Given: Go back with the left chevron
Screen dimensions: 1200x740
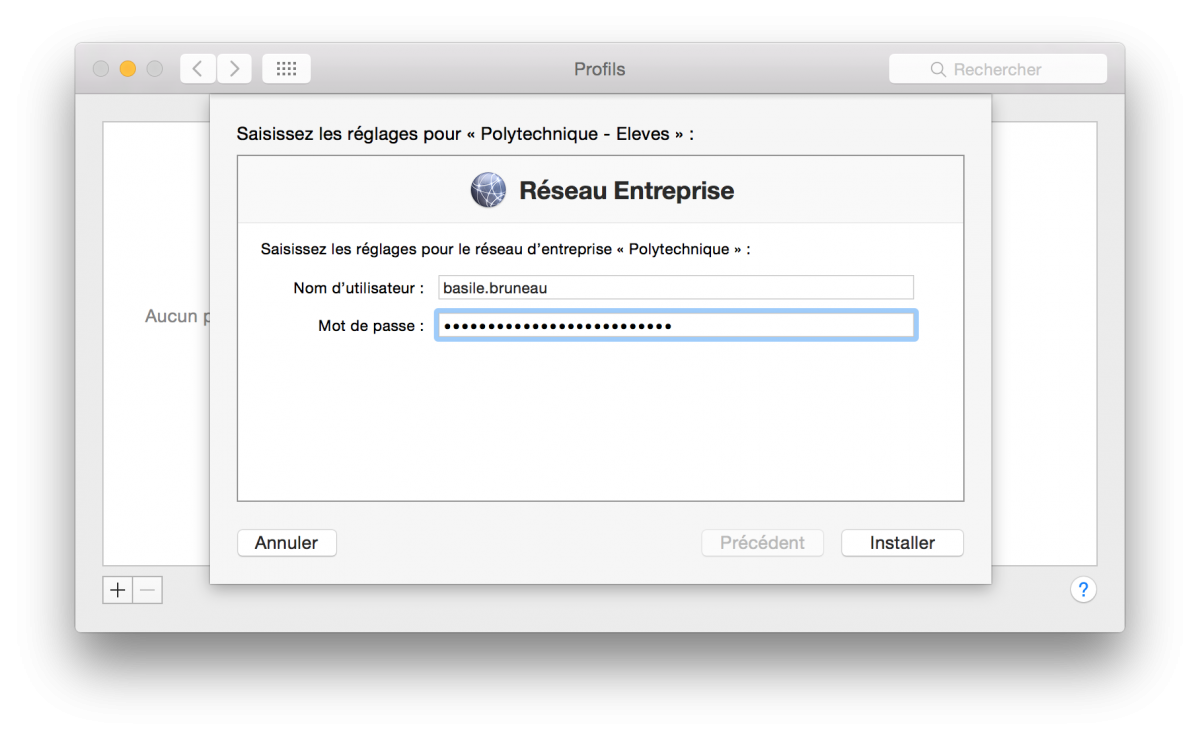Looking at the screenshot, I should point(198,69).
